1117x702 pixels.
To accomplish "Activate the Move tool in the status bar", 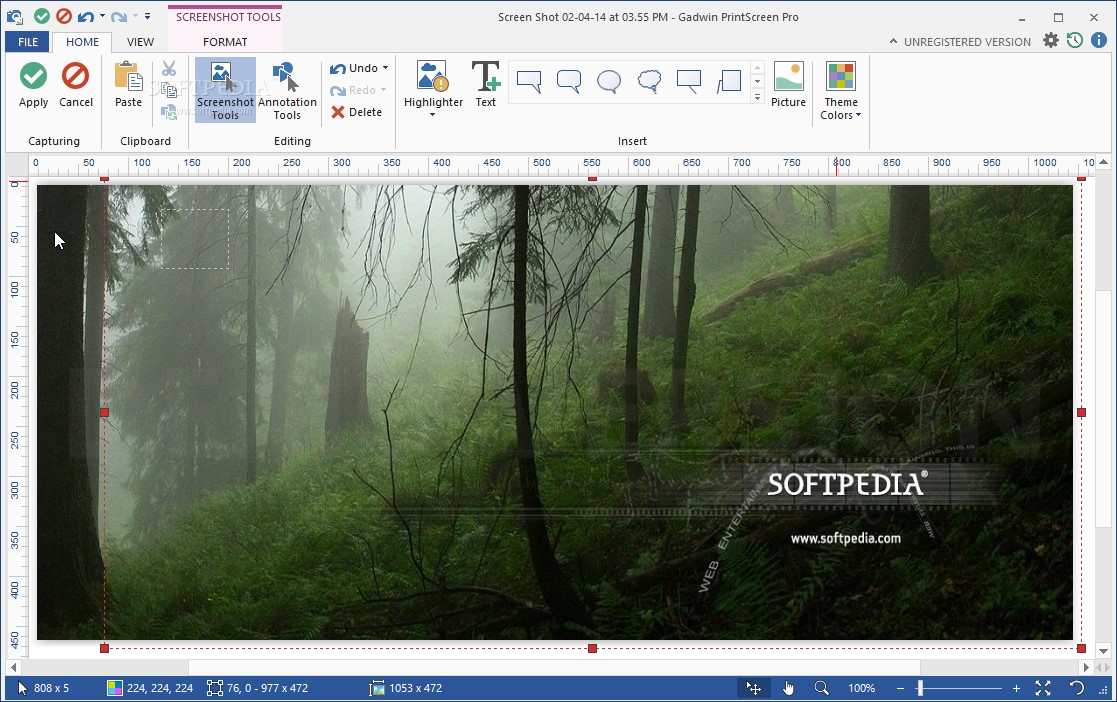I will (754, 688).
